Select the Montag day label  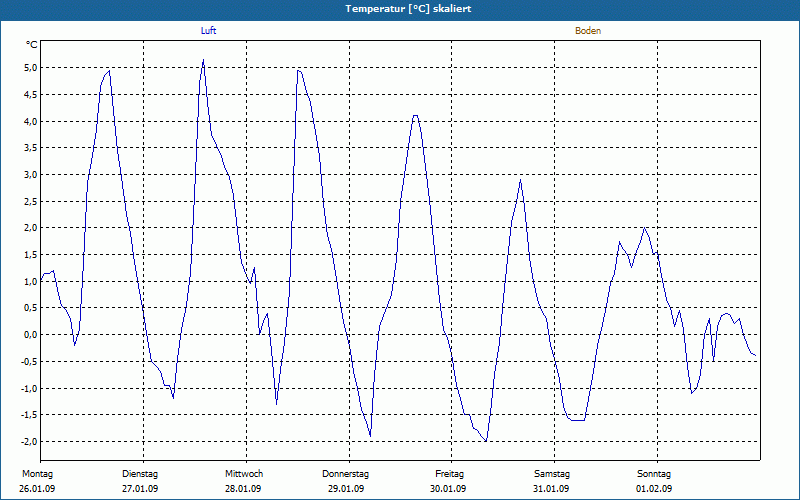pos(37,474)
